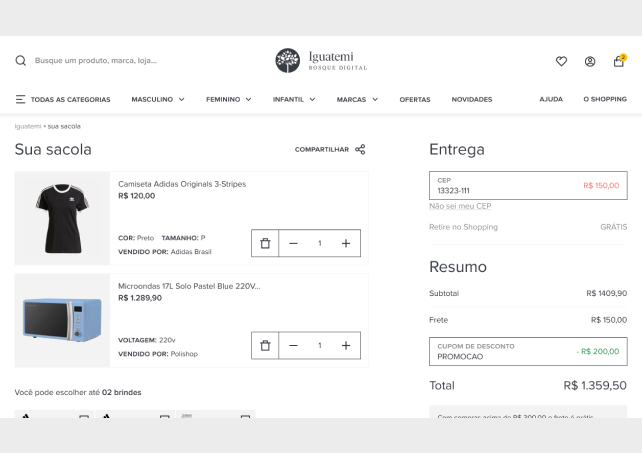Click the Iguatemi breadcrumb link
The width and height of the screenshot is (642, 453).
(x=27, y=126)
